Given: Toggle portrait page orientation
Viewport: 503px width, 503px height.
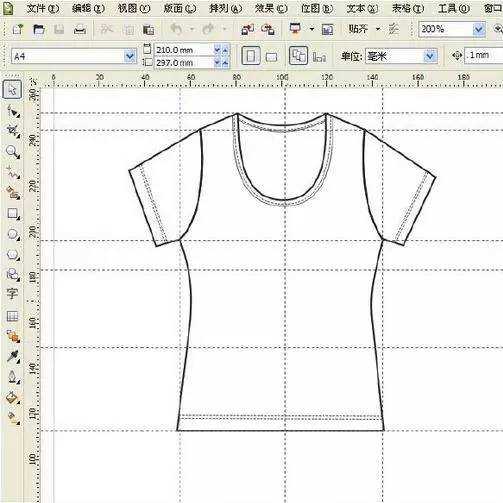Looking at the screenshot, I should pyautogui.click(x=251, y=56).
